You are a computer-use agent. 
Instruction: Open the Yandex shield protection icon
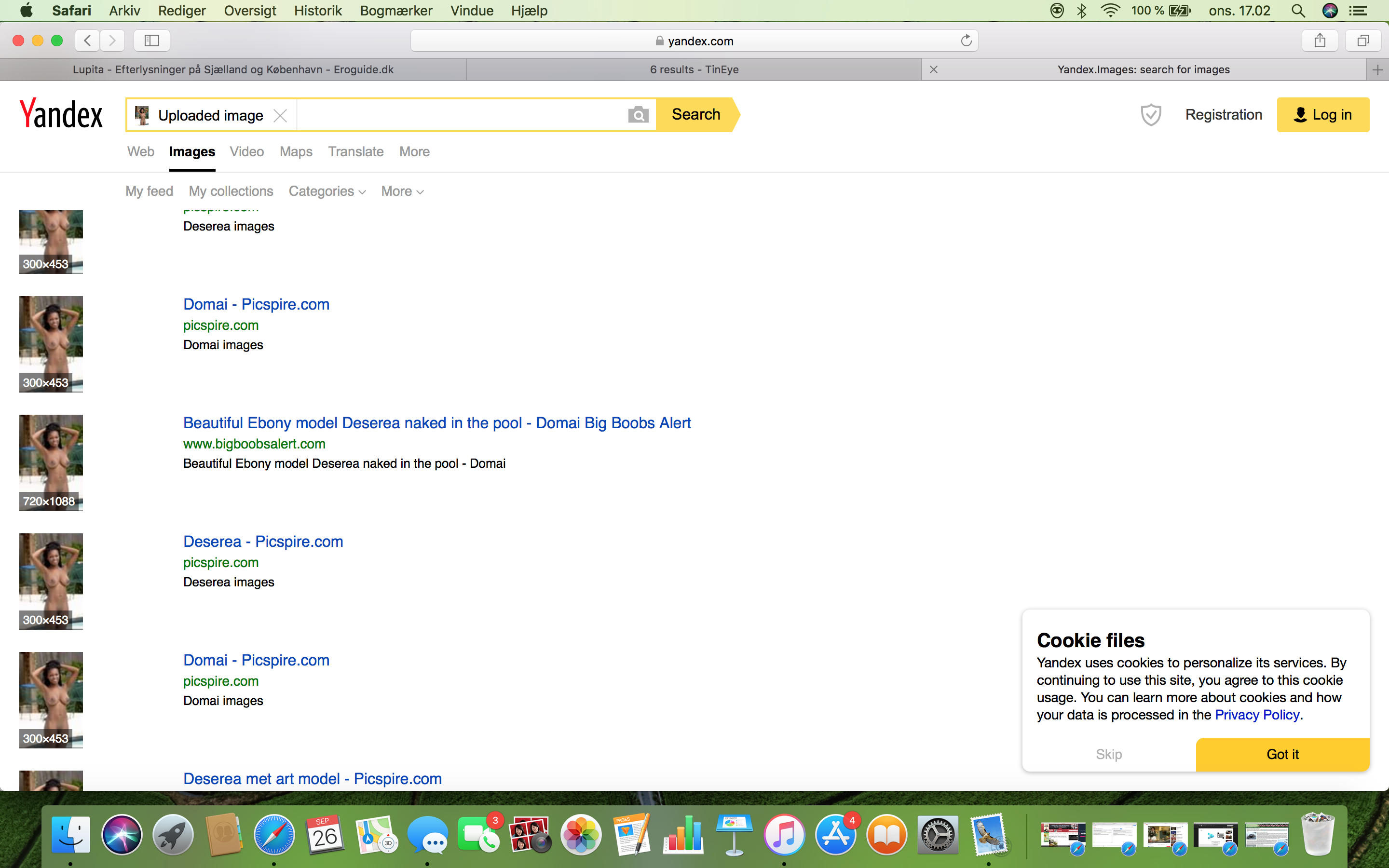point(1151,115)
